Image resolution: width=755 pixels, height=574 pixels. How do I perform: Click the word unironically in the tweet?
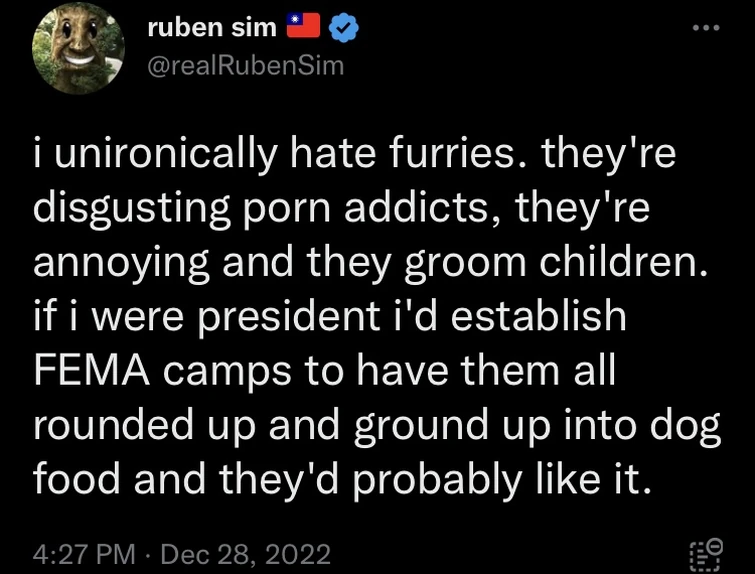click(166, 156)
